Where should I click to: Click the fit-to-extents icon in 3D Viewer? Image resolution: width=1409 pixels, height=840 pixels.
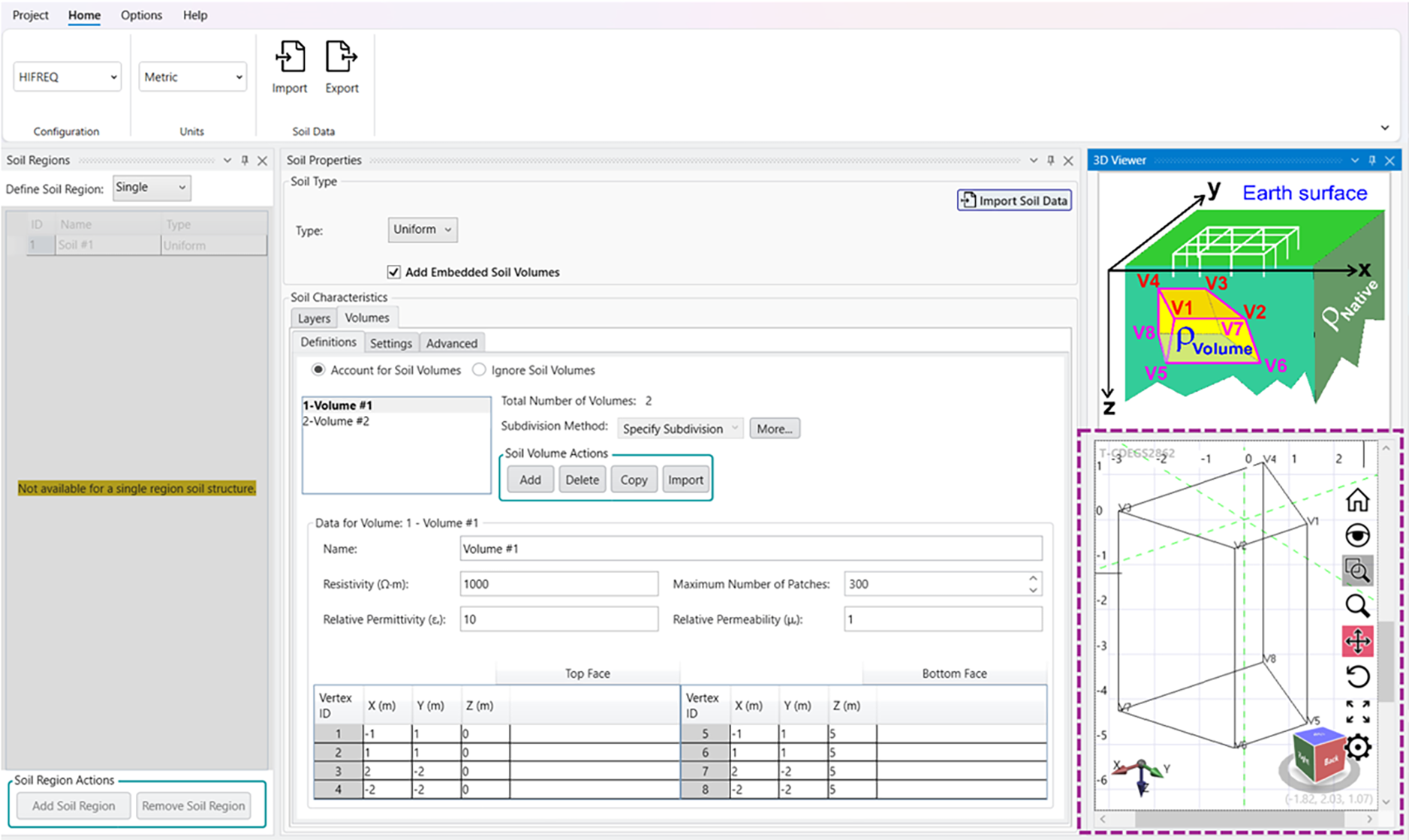point(1357,712)
